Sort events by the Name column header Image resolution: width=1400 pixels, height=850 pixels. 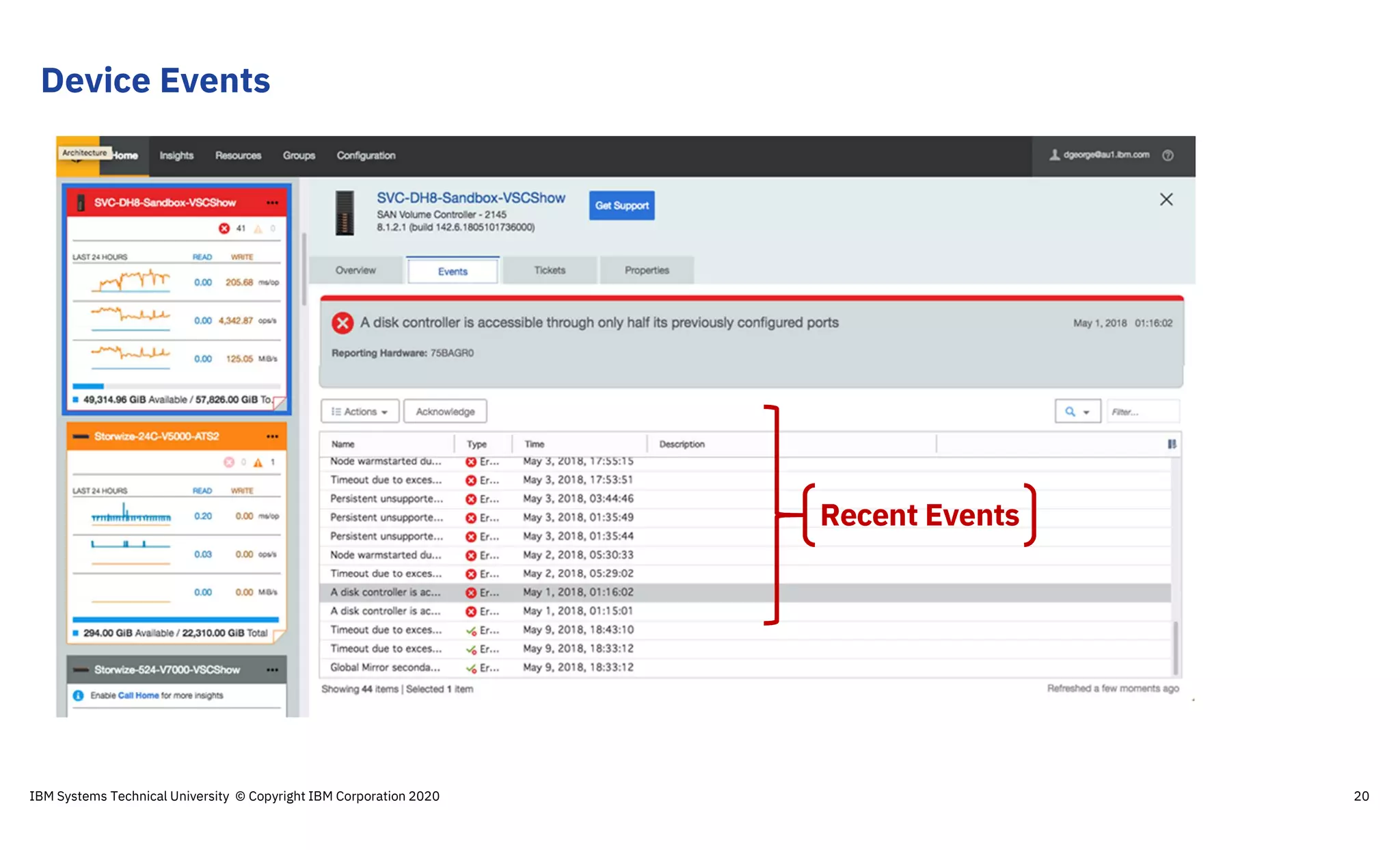point(387,444)
